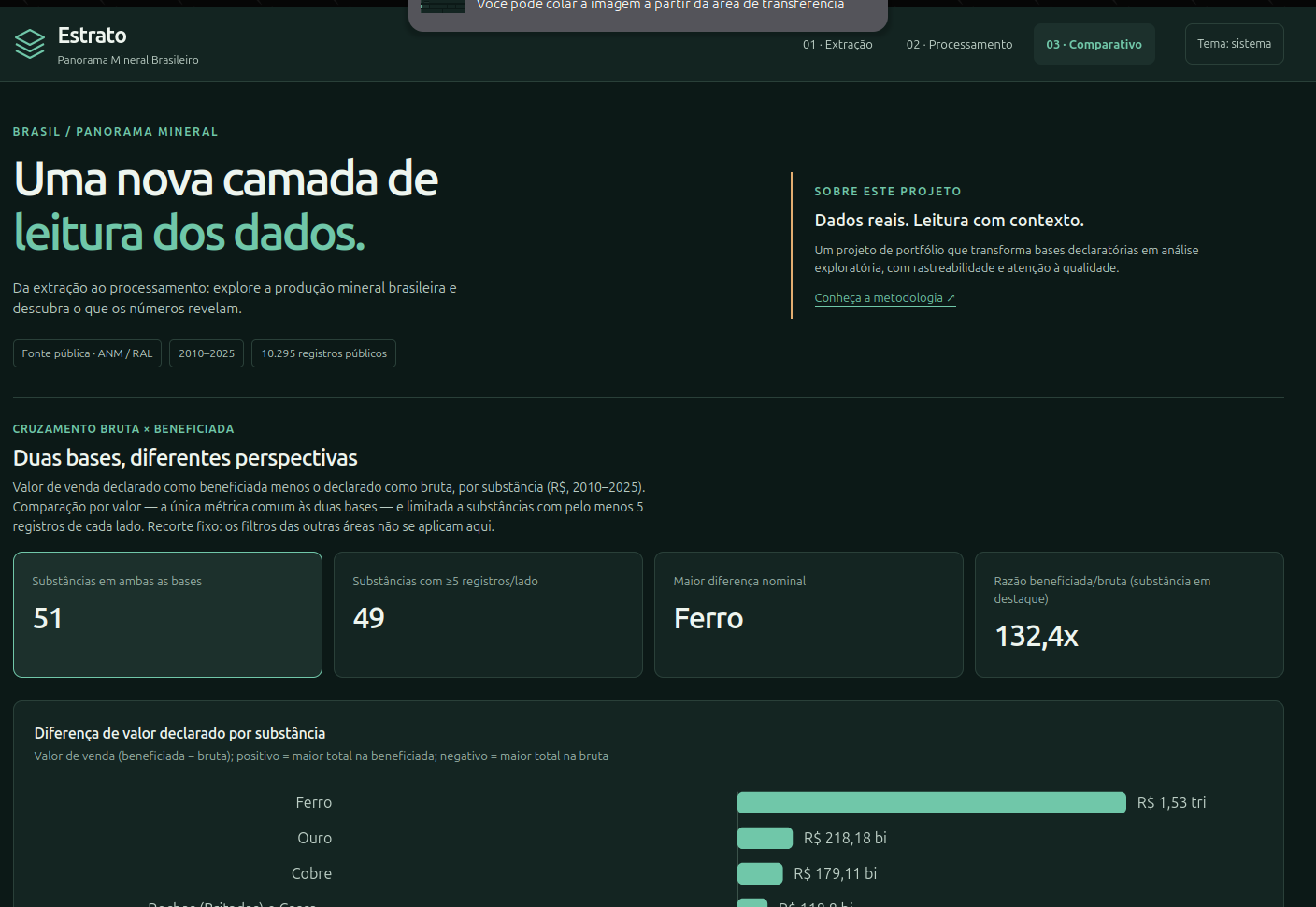Select the Razão beneficiada/bruta card
1316x907 pixels.
click(x=1129, y=614)
